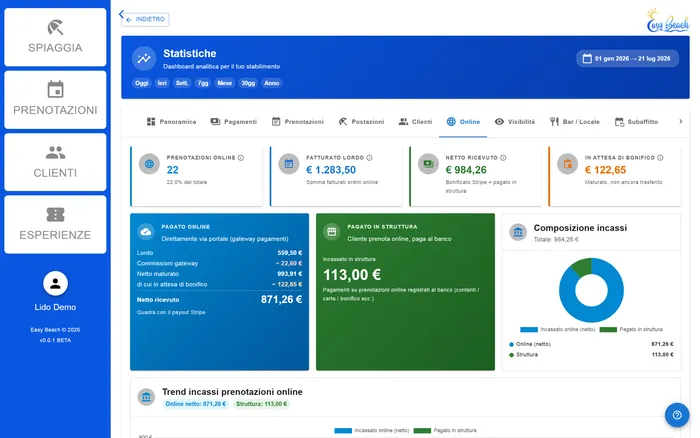Open the Spiaggia section umbrella icon

point(55,27)
